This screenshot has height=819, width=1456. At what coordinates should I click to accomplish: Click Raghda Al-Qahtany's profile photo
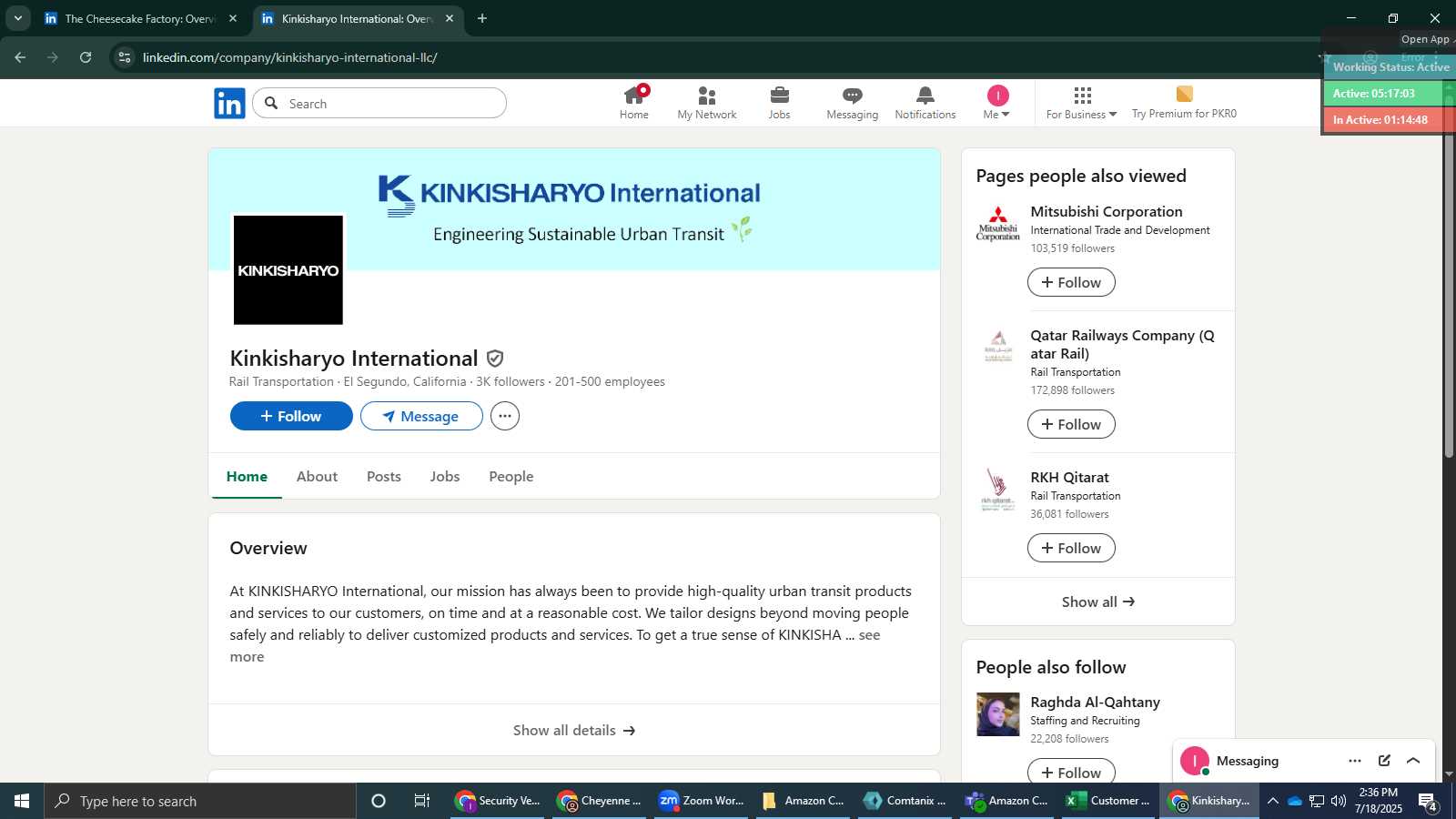tap(998, 714)
